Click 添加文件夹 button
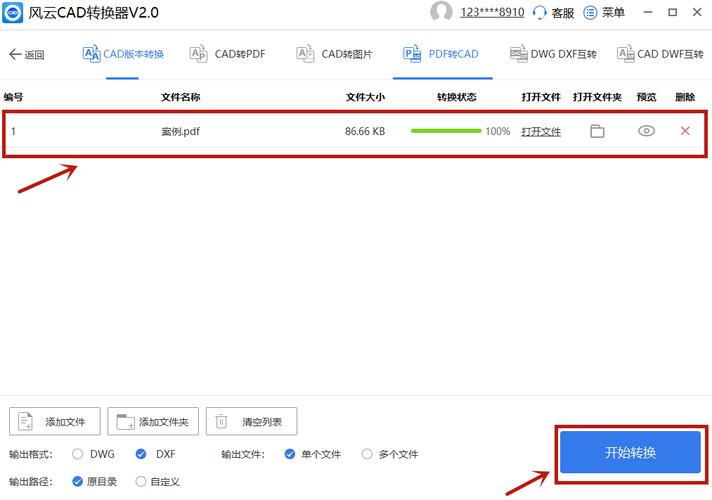This screenshot has height=500, width=712. [x=153, y=421]
